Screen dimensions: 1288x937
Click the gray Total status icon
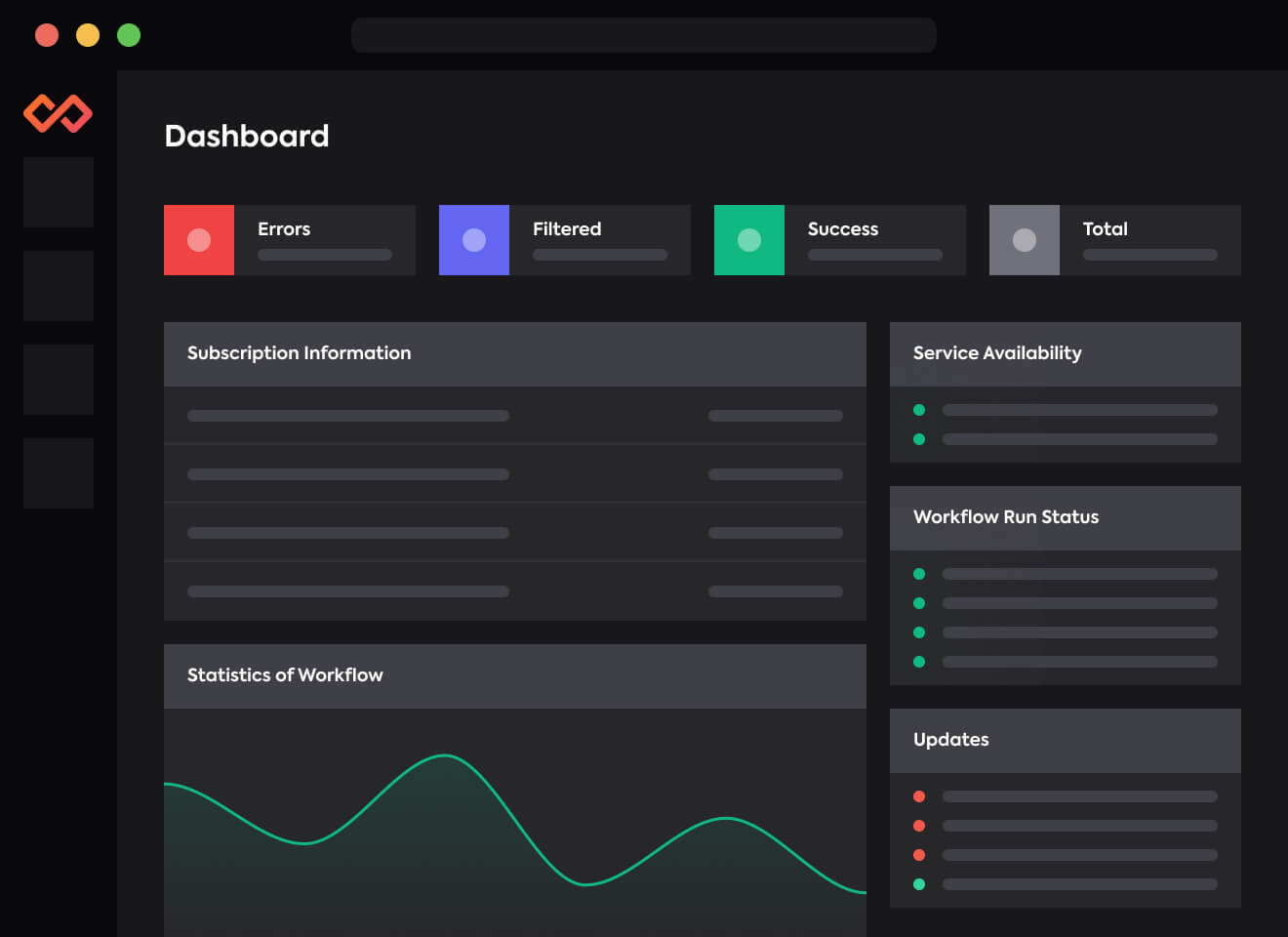(1025, 239)
